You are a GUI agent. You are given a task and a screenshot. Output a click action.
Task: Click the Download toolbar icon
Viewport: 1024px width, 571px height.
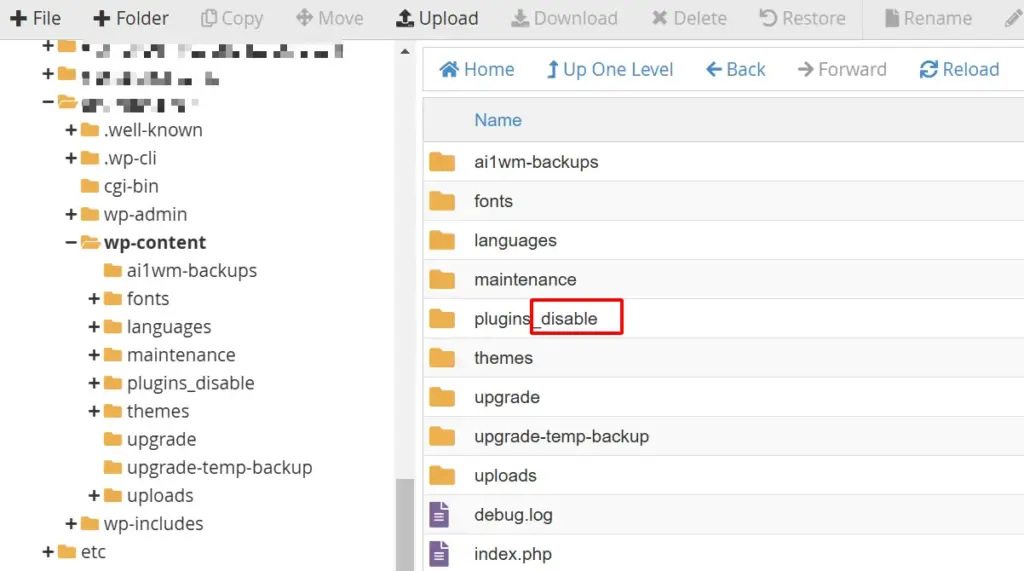tap(520, 18)
